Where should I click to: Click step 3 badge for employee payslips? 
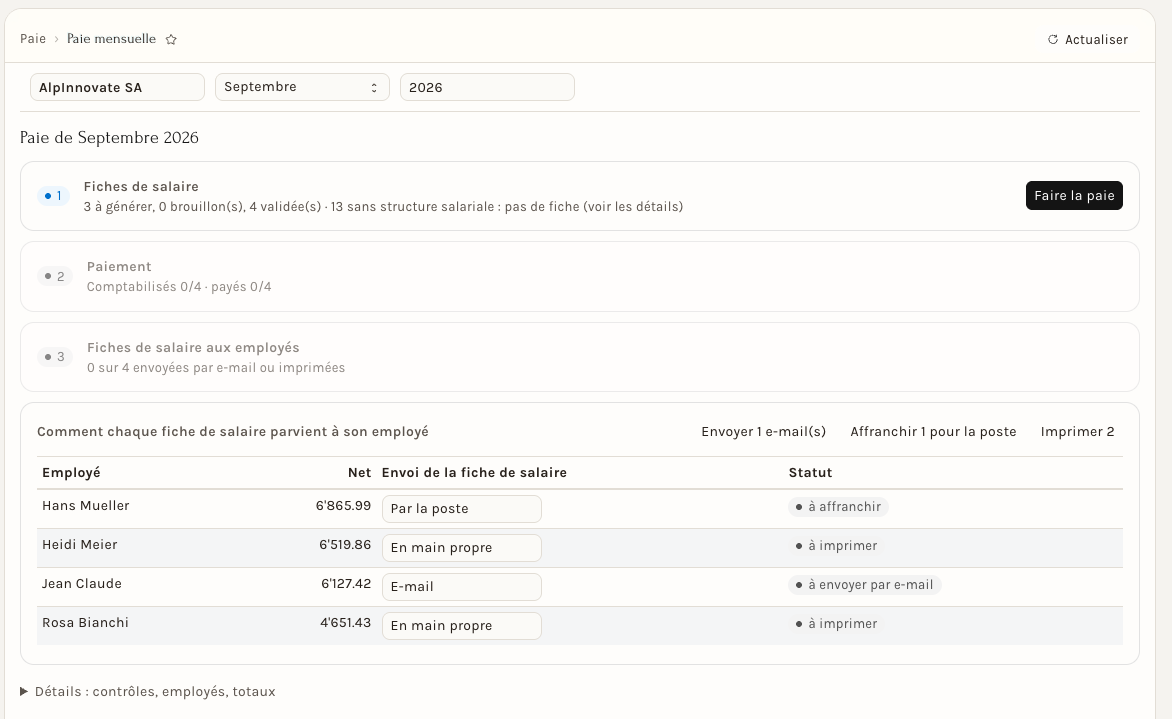[x=55, y=357]
